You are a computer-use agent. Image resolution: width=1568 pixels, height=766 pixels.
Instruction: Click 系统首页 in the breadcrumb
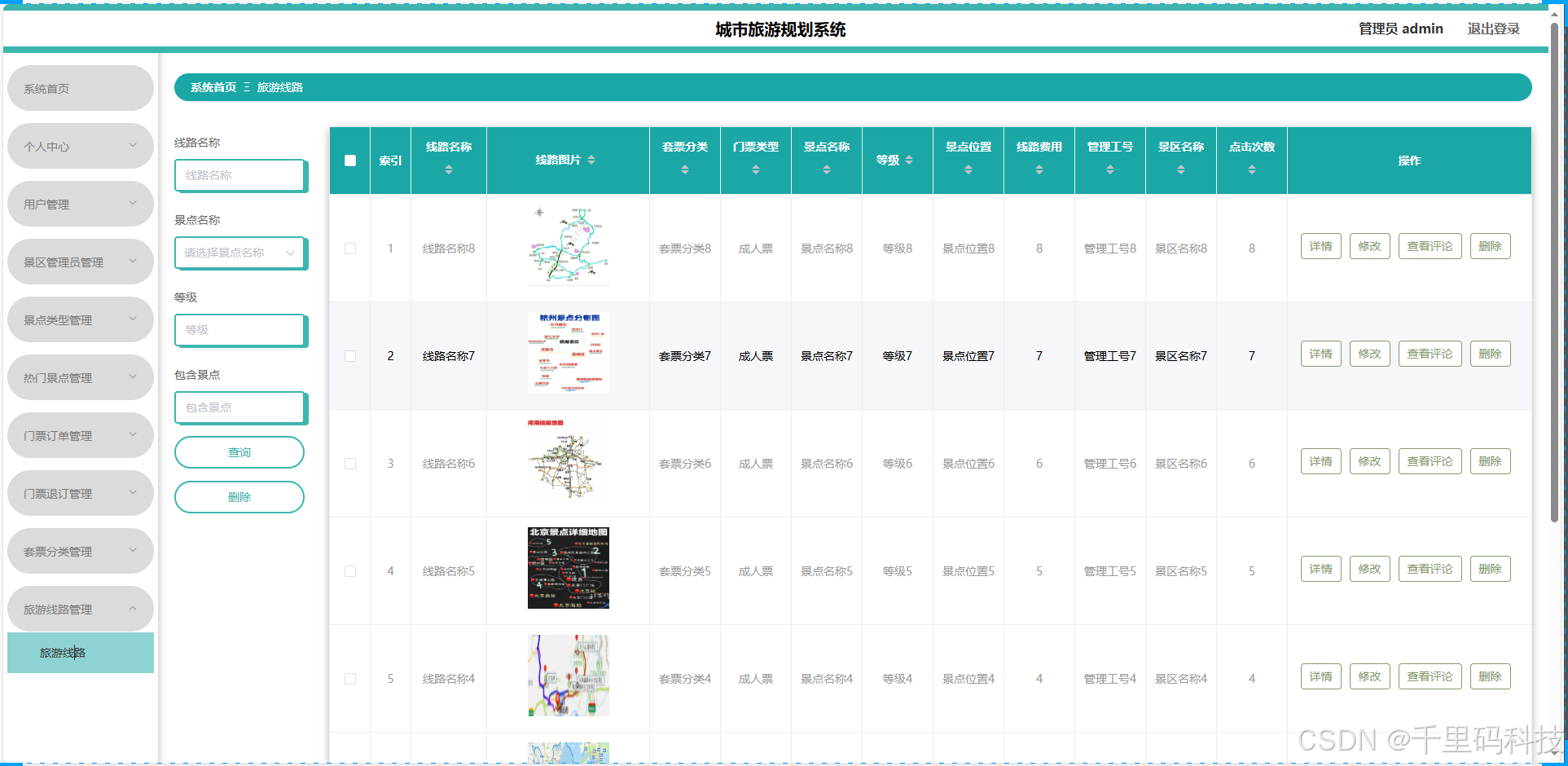pyautogui.click(x=213, y=87)
